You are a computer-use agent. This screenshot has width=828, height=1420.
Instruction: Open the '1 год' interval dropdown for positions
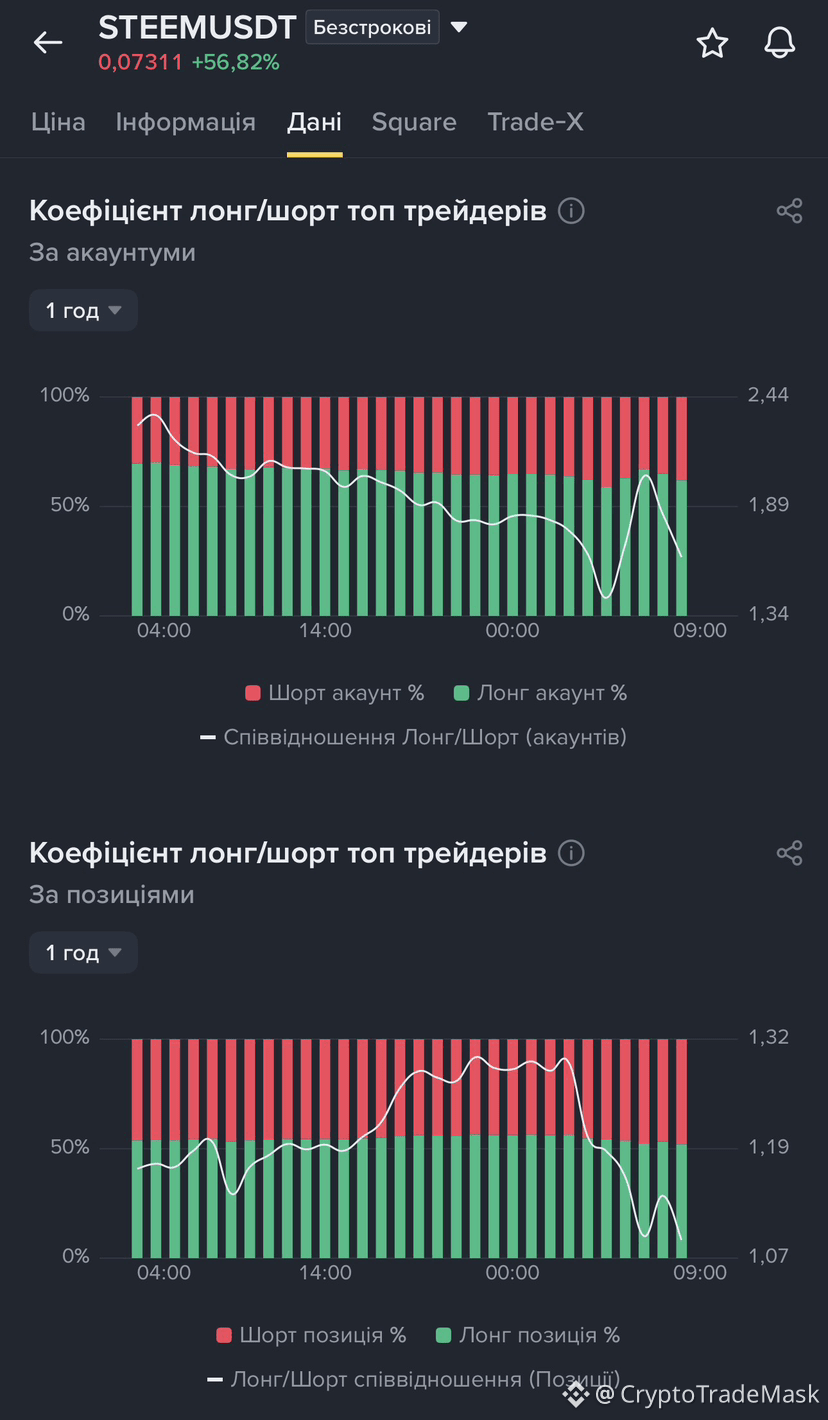coord(83,953)
